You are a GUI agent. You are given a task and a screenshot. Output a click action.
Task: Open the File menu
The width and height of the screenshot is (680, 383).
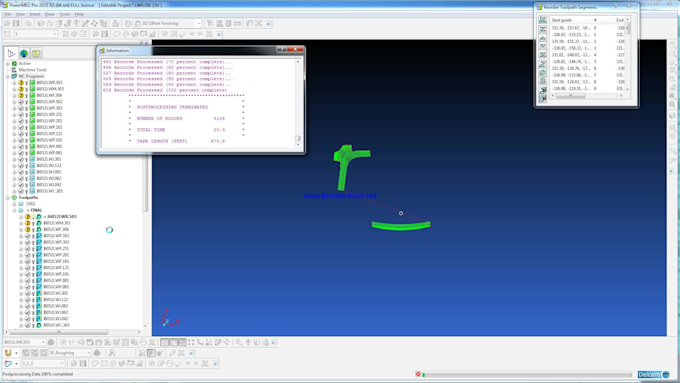point(8,14)
